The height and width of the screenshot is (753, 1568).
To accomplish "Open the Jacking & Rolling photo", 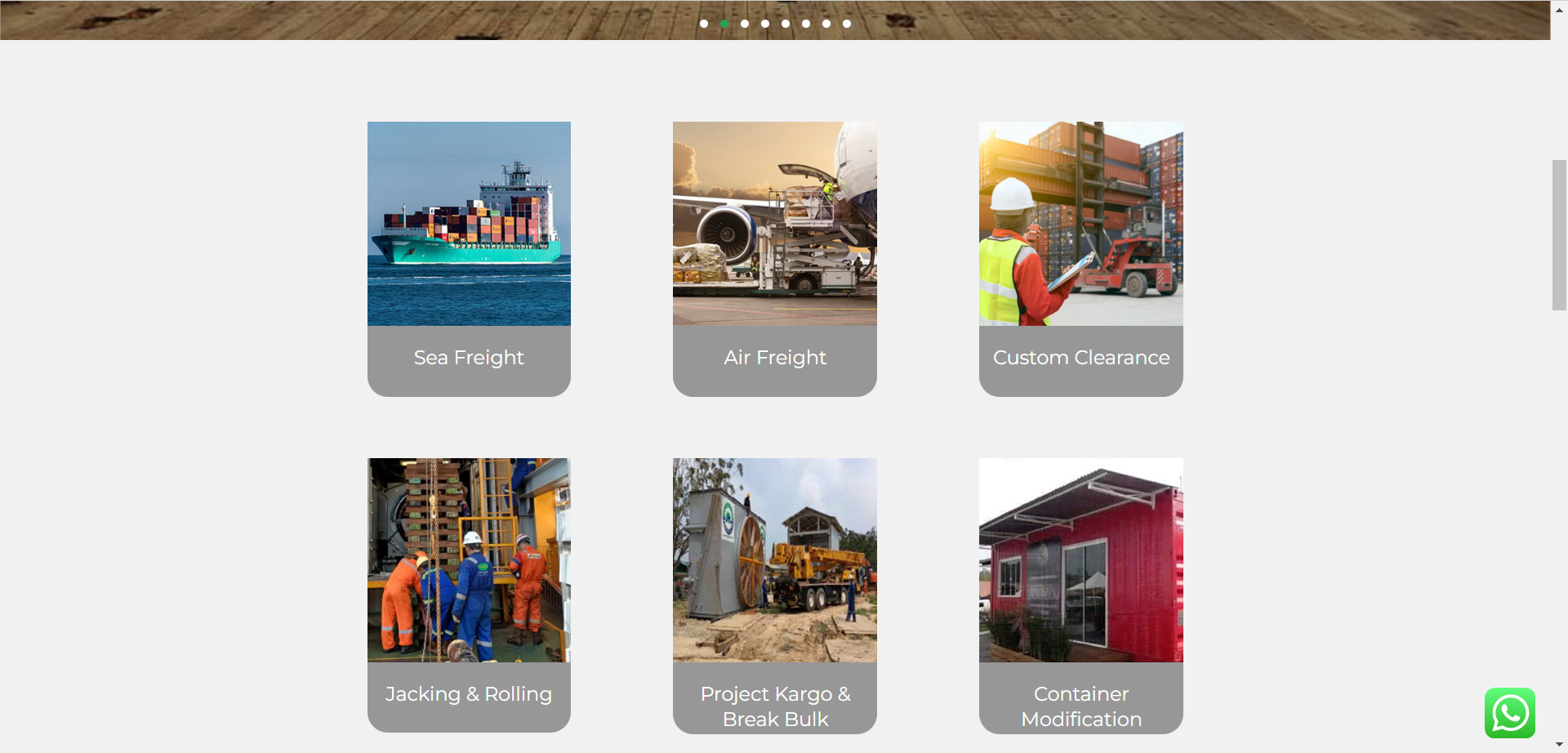I will point(469,560).
